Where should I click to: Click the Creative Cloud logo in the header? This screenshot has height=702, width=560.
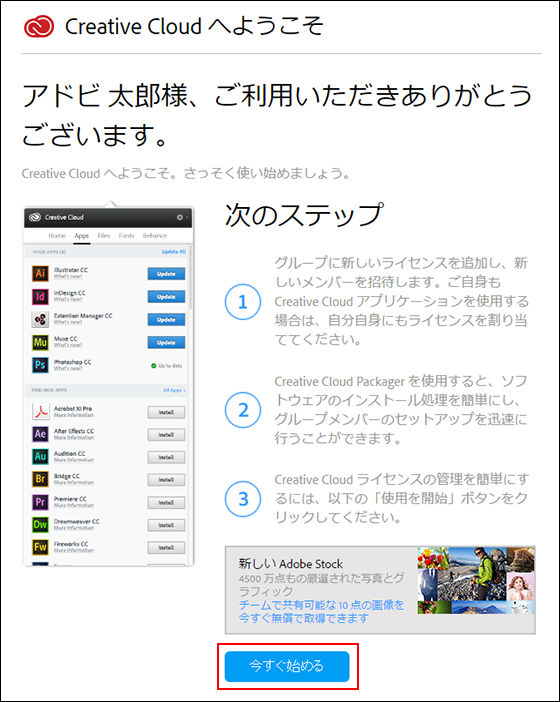[x=39, y=26]
